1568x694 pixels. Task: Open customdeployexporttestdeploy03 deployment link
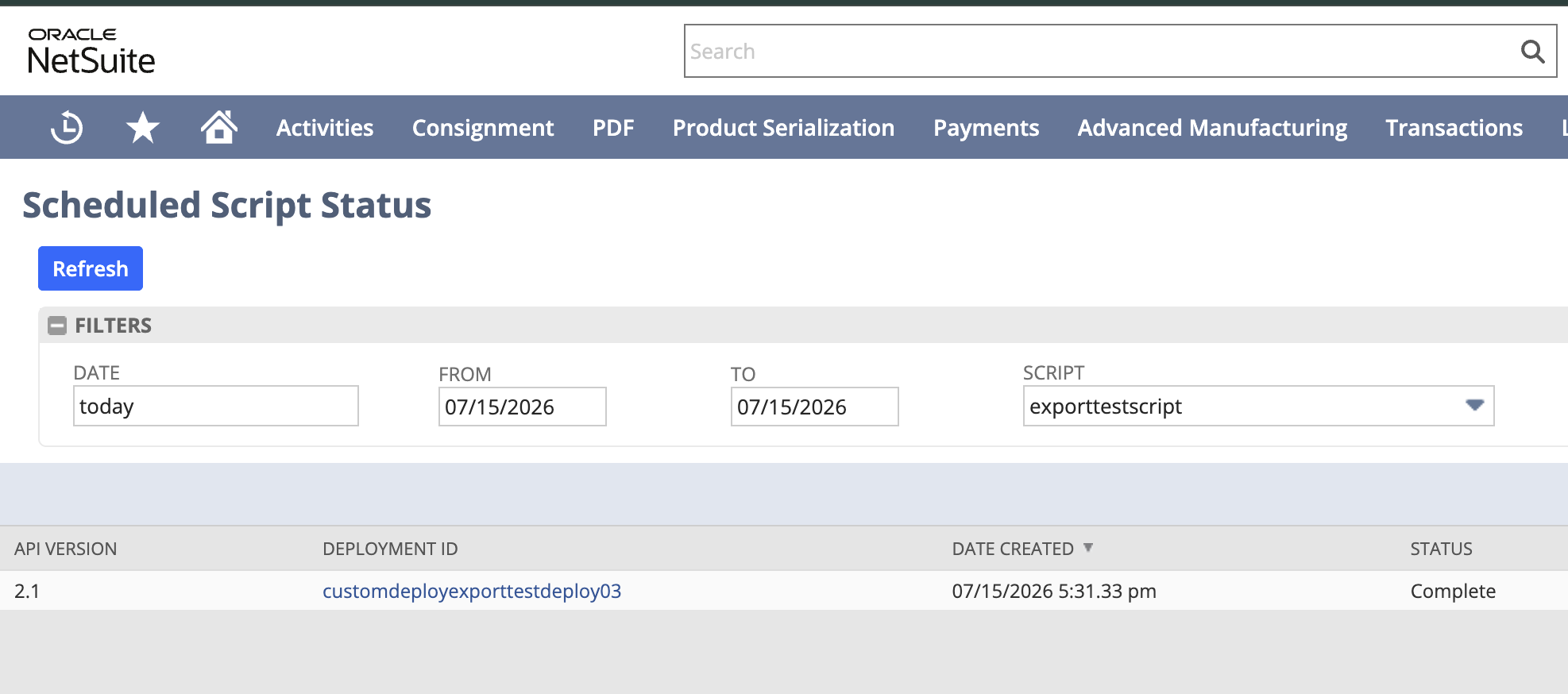click(x=472, y=591)
